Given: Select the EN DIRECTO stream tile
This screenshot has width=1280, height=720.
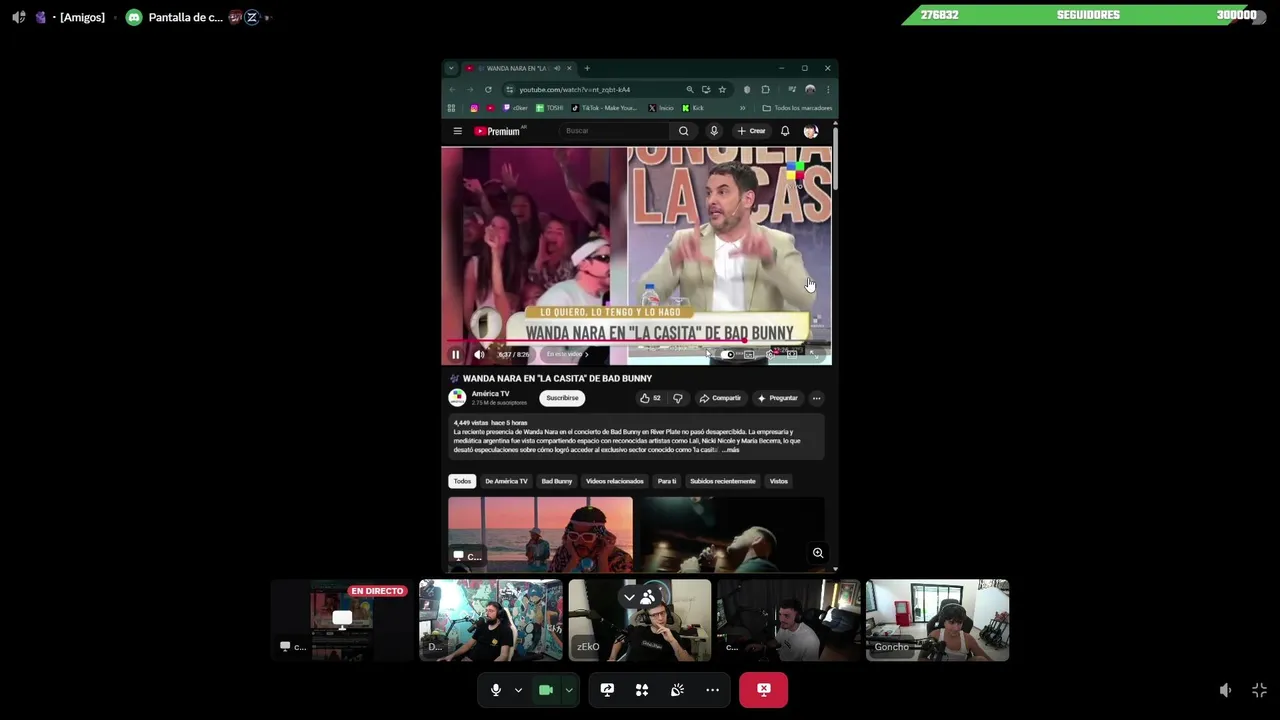Looking at the screenshot, I should click(x=341, y=620).
